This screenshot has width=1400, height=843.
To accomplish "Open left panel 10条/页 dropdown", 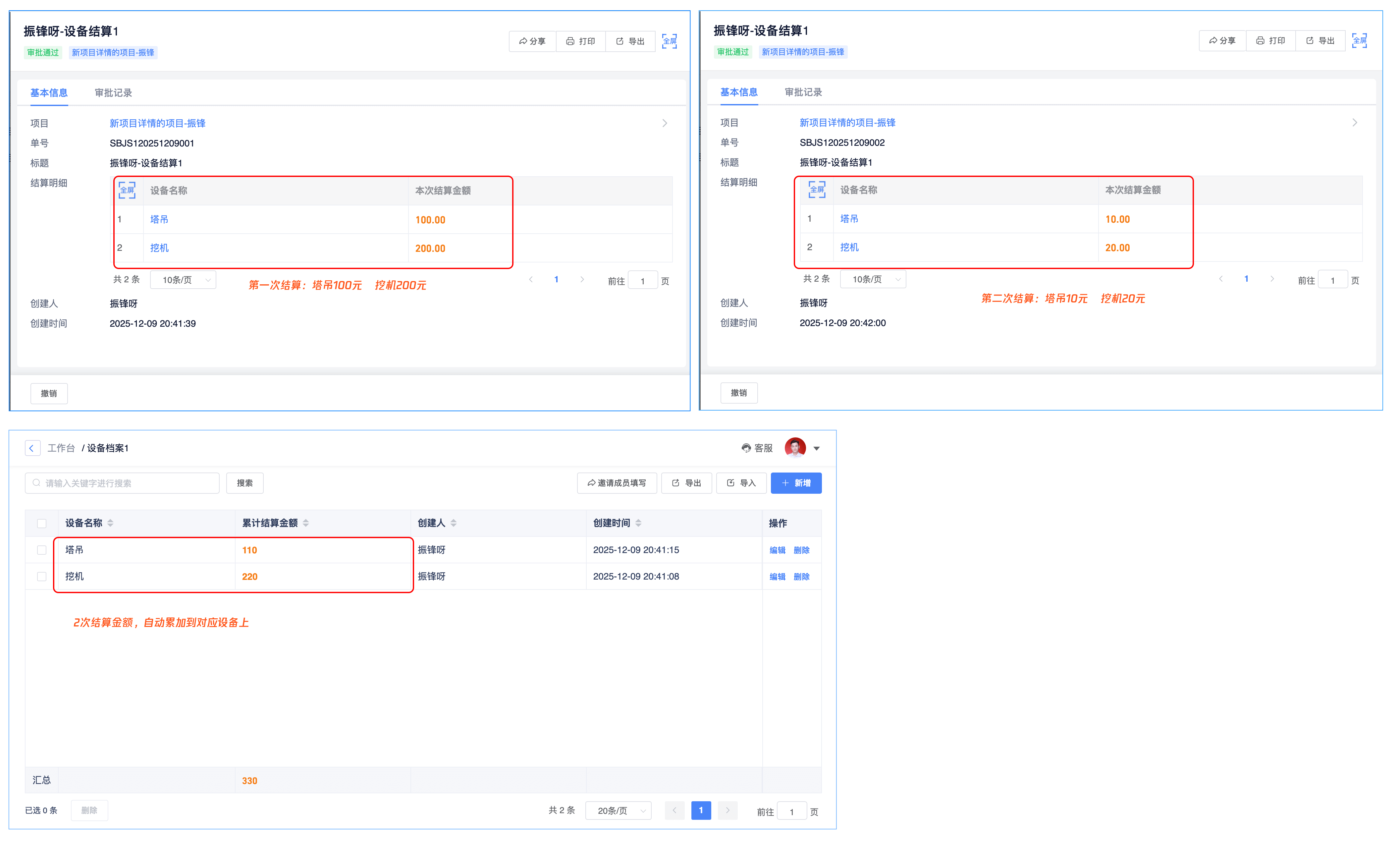I will tap(183, 280).
